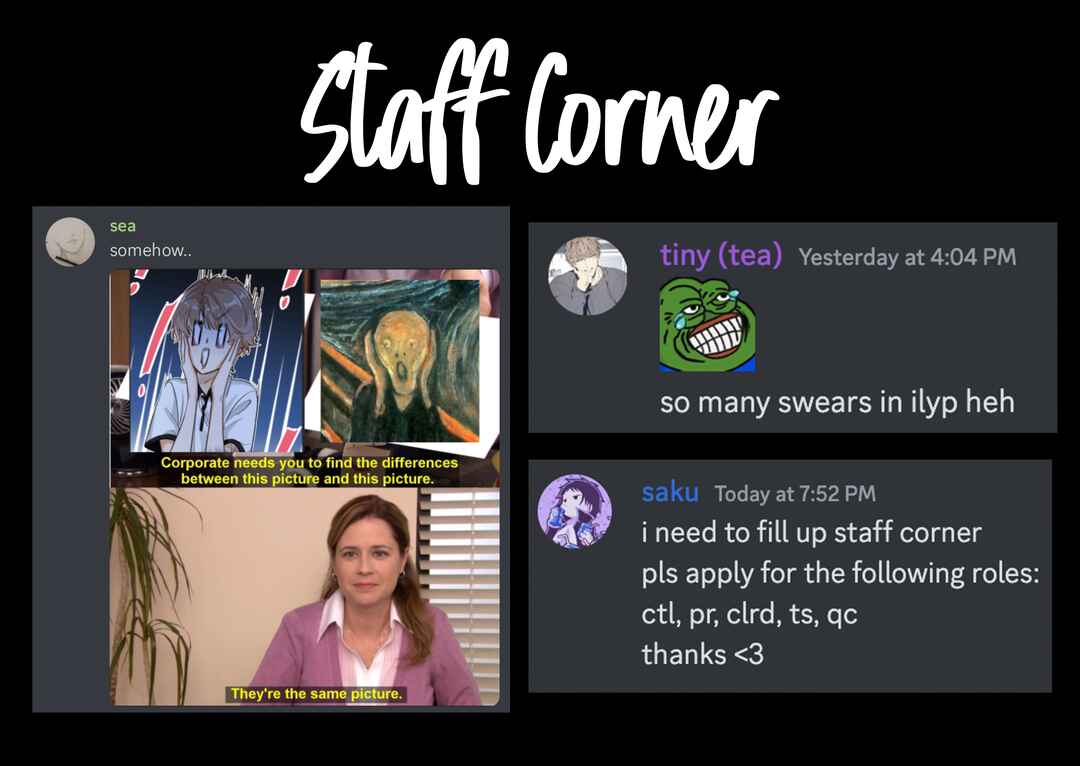The width and height of the screenshot is (1080, 766).
Task: Click the woman in pink cardigan image
Action: point(305,597)
